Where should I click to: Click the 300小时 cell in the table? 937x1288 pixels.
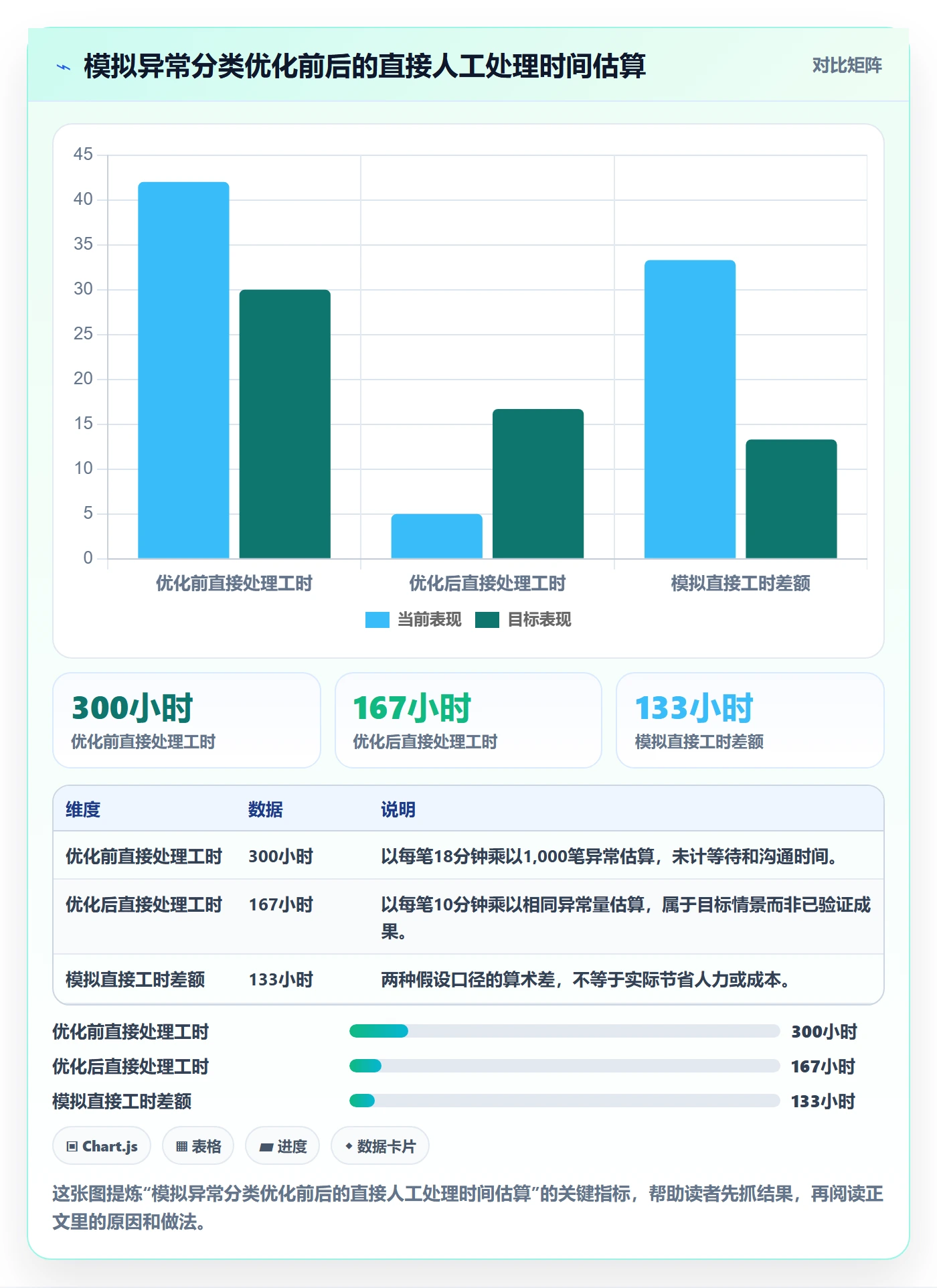pyautogui.click(x=281, y=856)
